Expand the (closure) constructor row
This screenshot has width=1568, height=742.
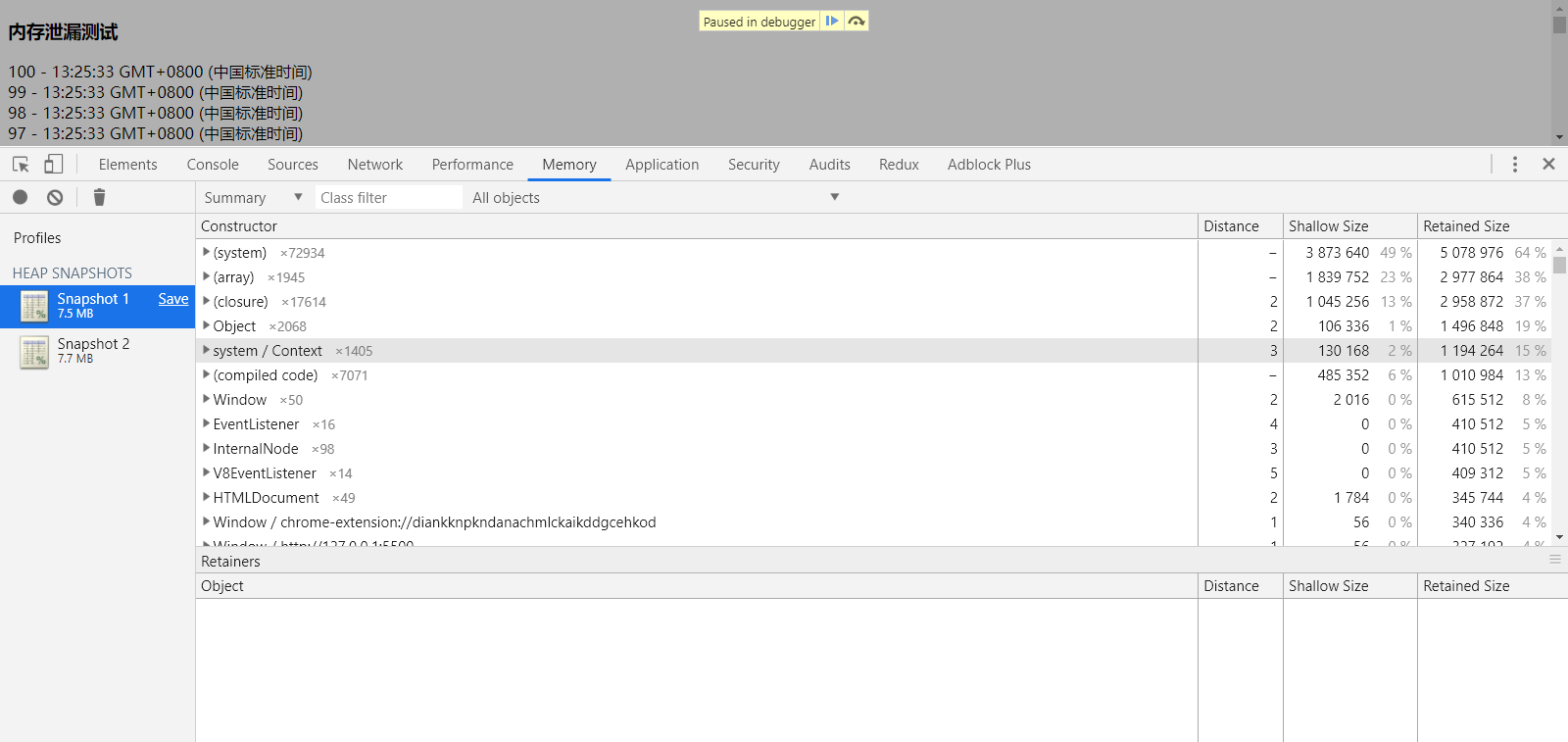(x=206, y=302)
